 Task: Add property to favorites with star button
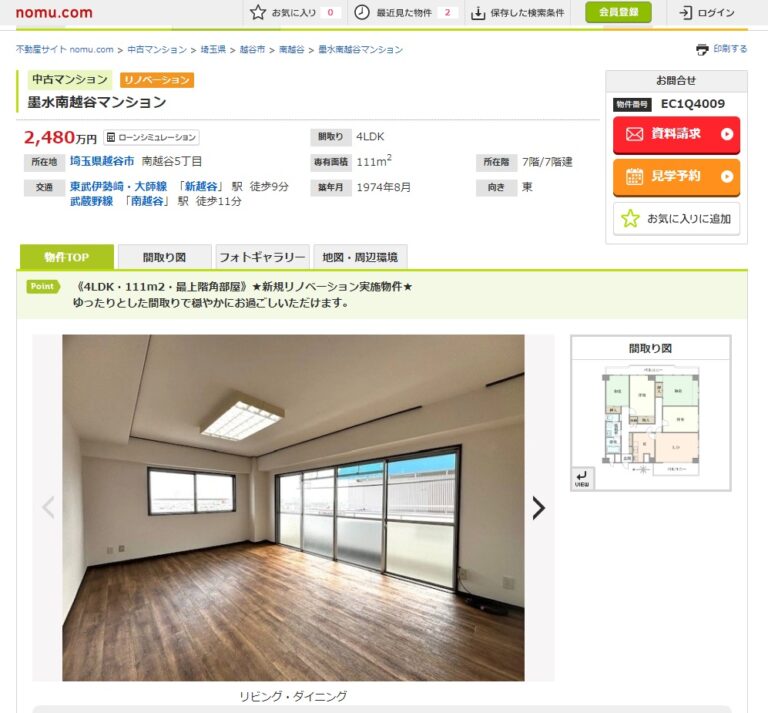click(x=676, y=218)
